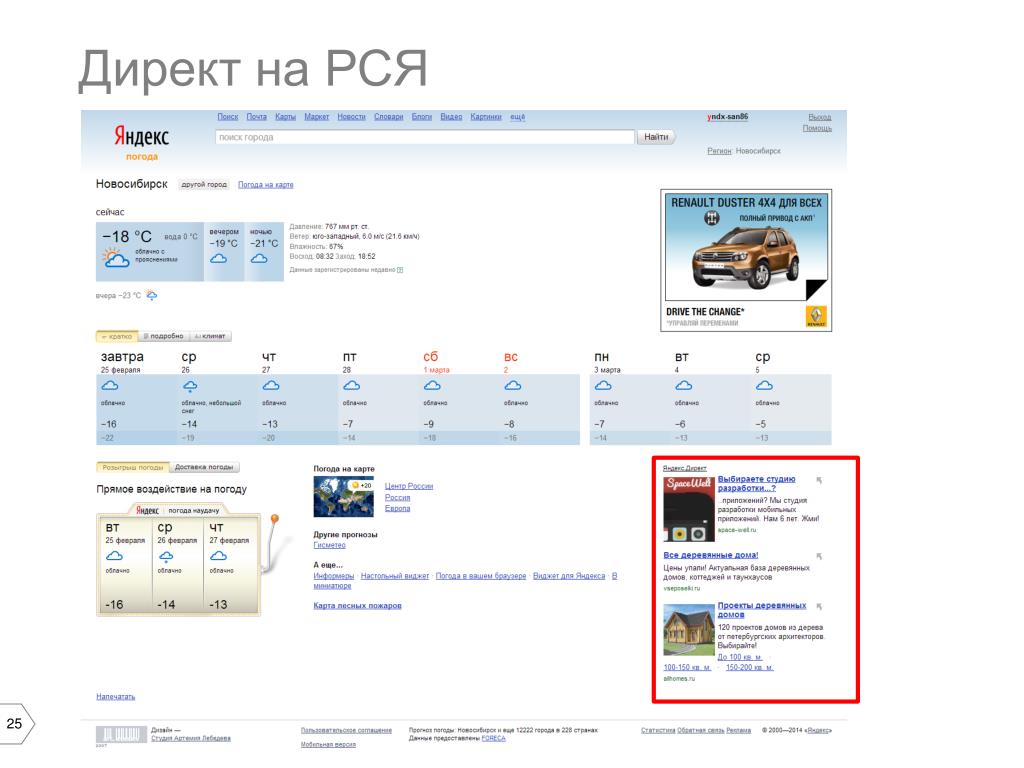The image size is (1024, 768).
Task: Open Видео in the top navigation
Action: tap(451, 117)
